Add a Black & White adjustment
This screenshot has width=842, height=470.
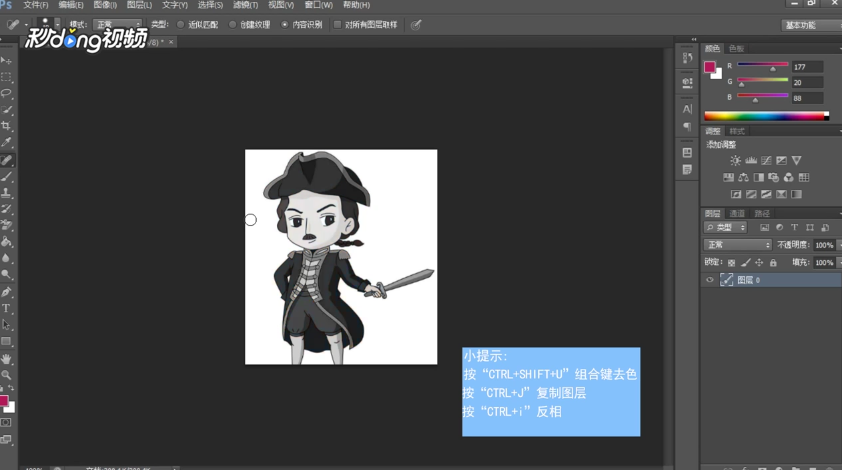click(x=759, y=177)
